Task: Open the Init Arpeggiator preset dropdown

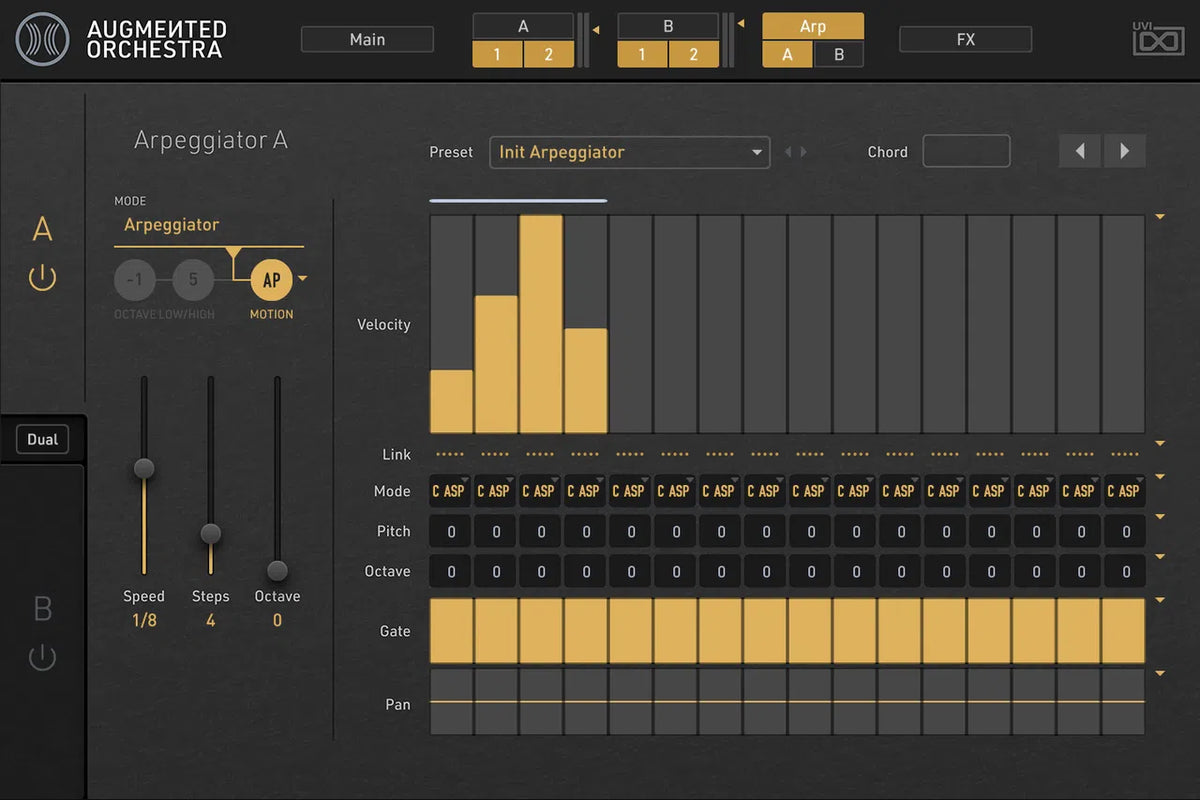Action: click(629, 152)
